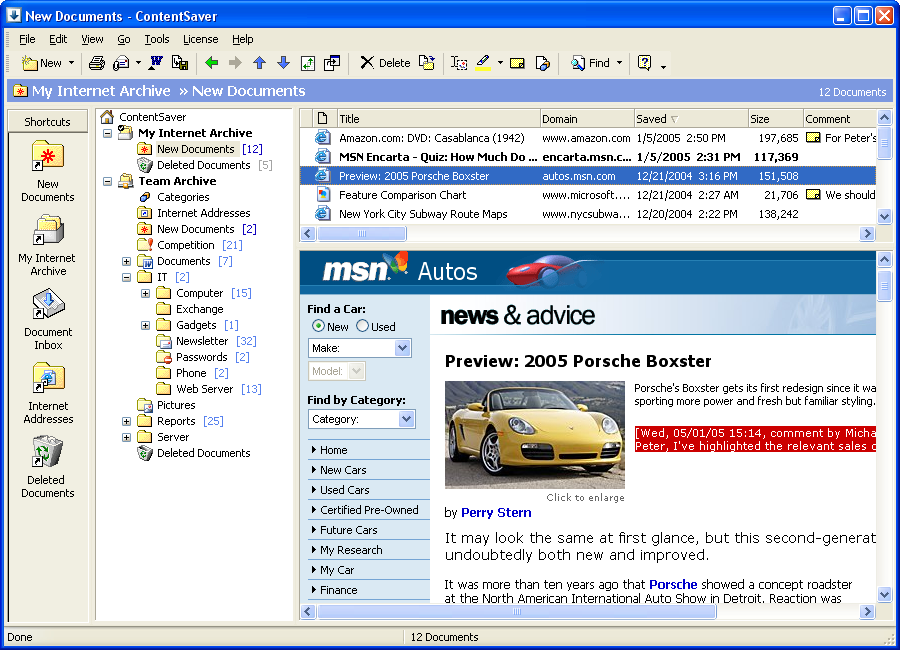Image resolution: width=900 pixels, height=650 pixels.
Task: Expand the Reports [25] folder
Action: [x=126, y=421]
